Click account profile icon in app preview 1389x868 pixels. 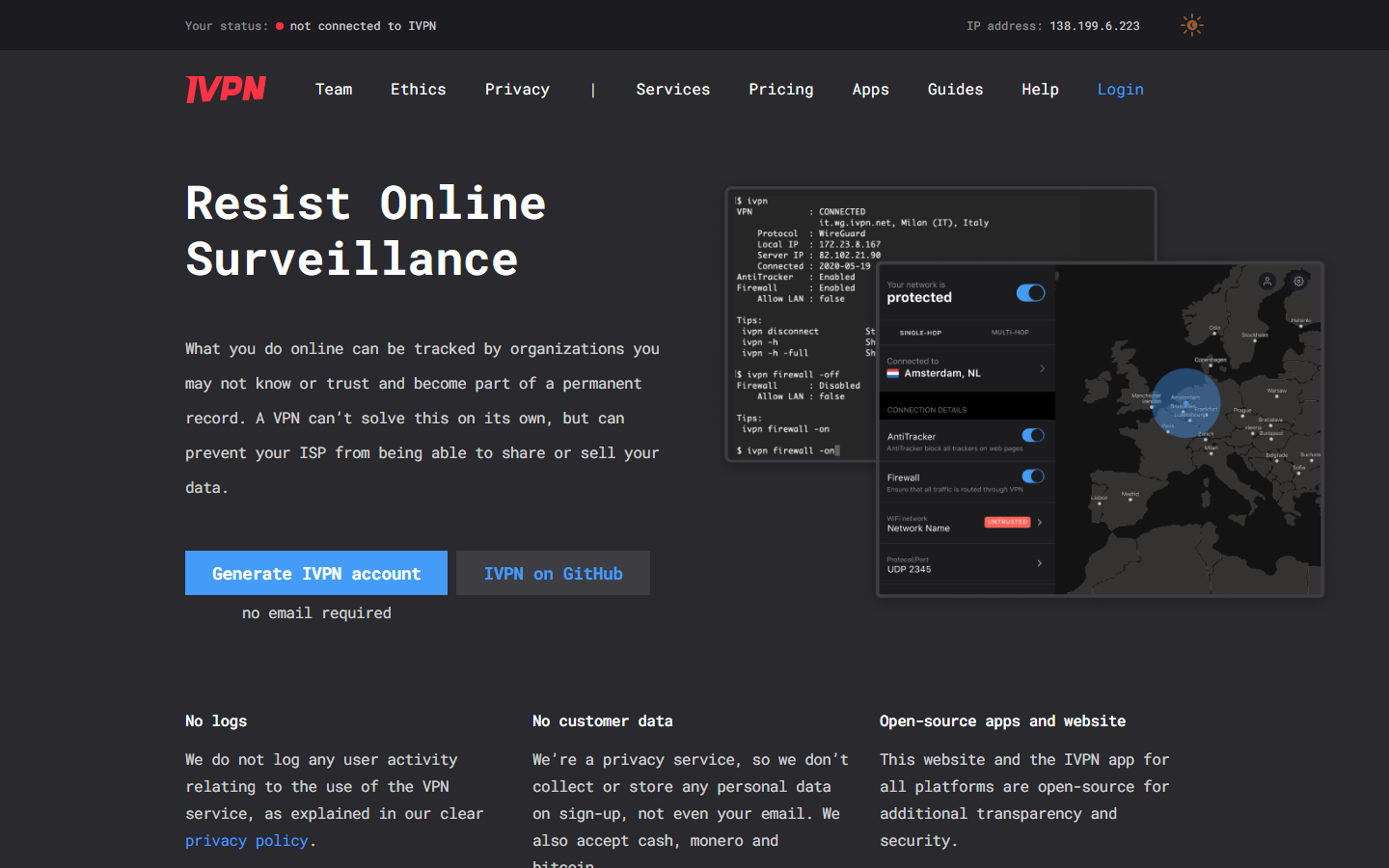pyautogui.click(x=1267, y=281)
